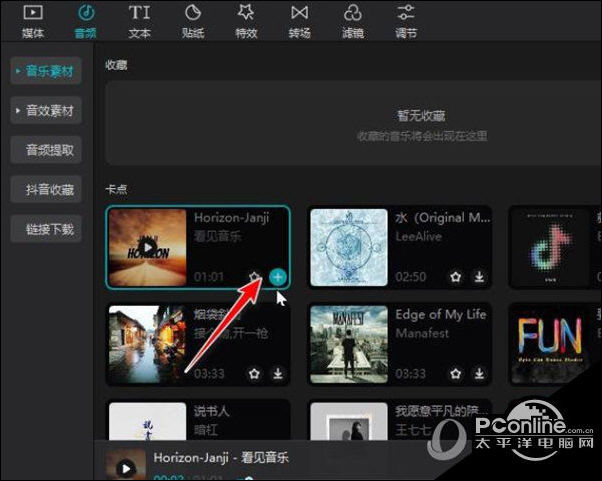The width and height of the screenshot is (602, 481).
Task: Select the 水 (Original M... title text
Action: (x=443, y=218)
